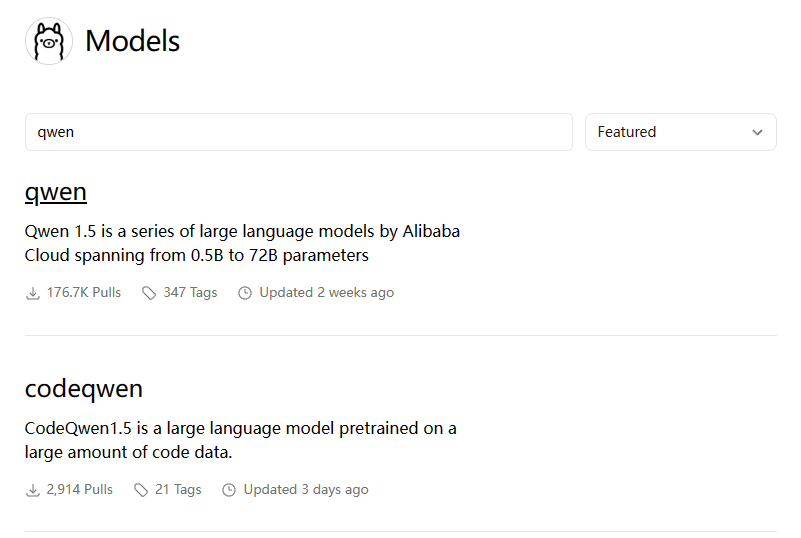Screen dimensions: 801x538
Task: Click the tag icon beside 21 Tags
Action: (x=141, y=490)
